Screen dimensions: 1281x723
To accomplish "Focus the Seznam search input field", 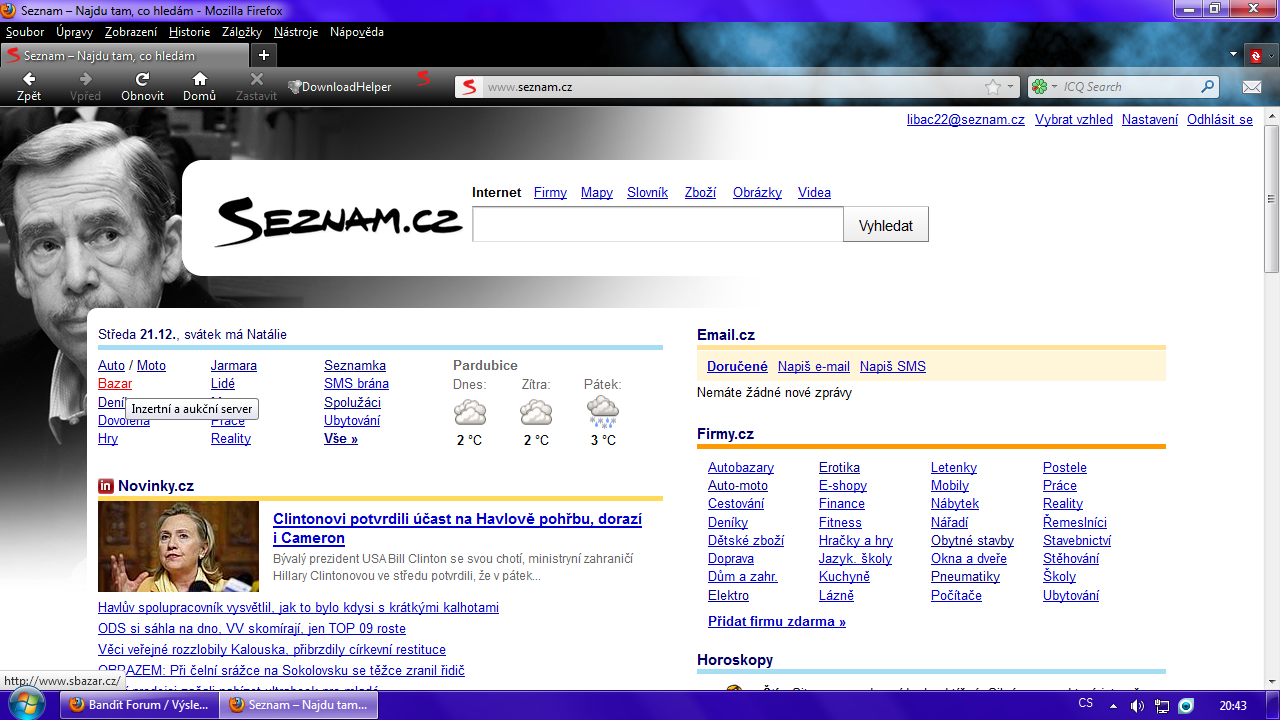I will click(x=658, y=225).
